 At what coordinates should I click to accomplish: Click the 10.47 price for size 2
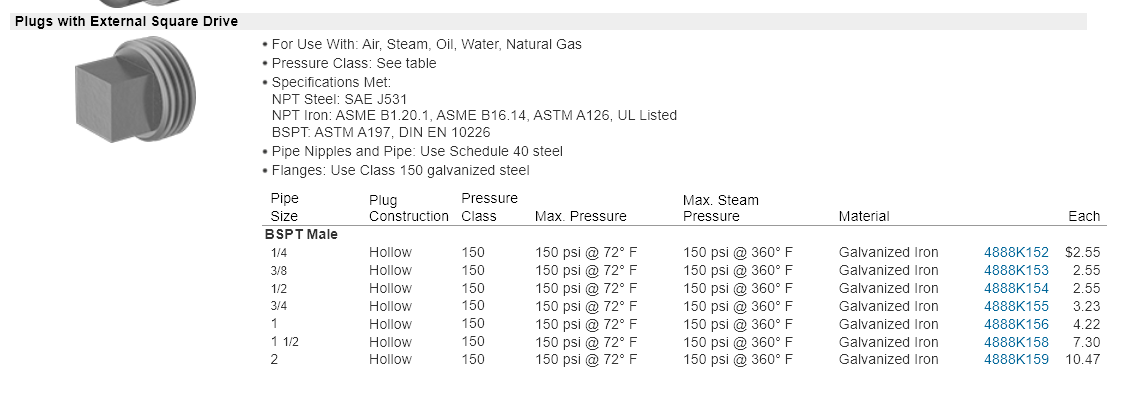(x=1083, y=360)
